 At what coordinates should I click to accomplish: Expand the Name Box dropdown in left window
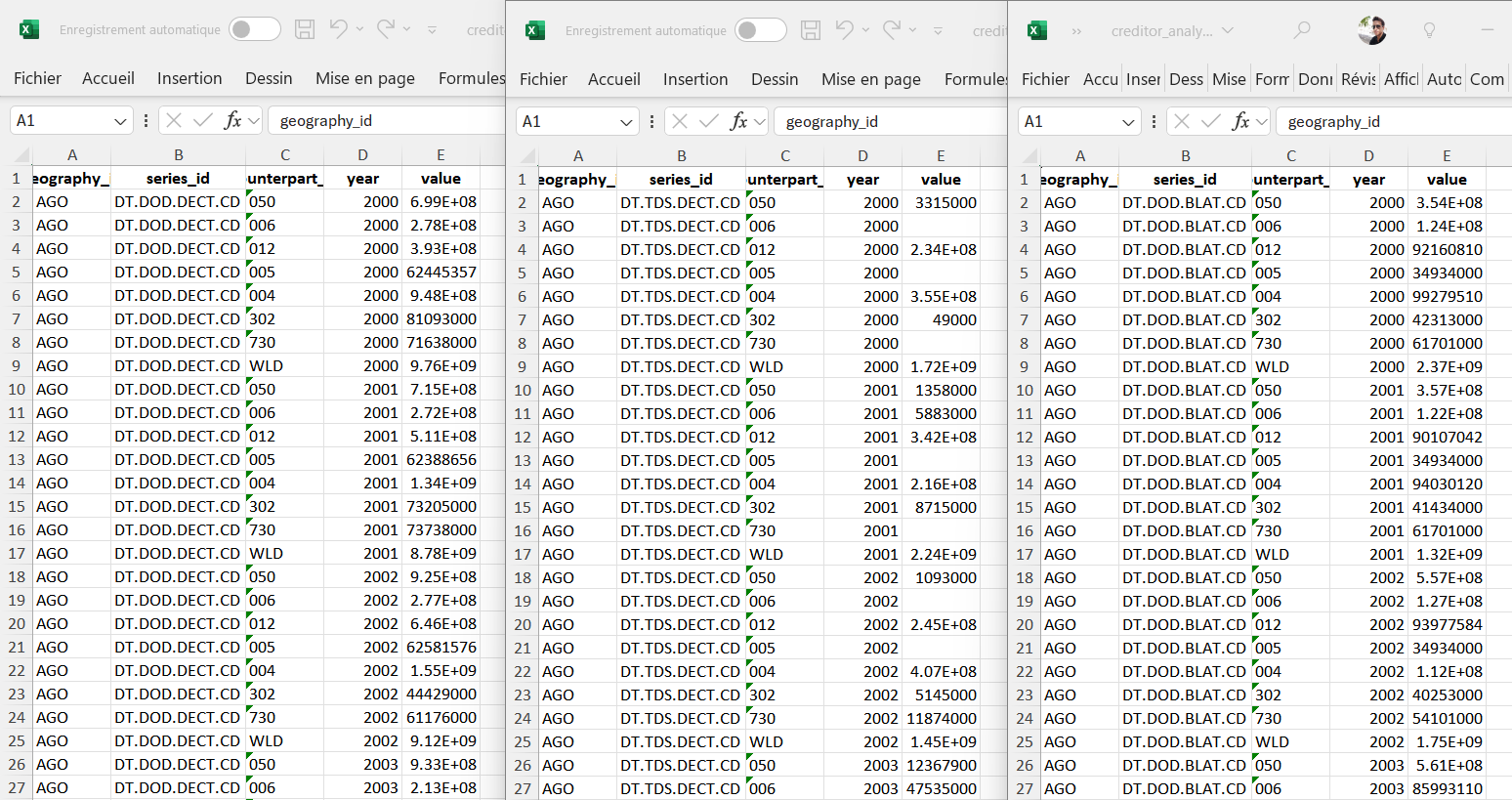[120, 121]
